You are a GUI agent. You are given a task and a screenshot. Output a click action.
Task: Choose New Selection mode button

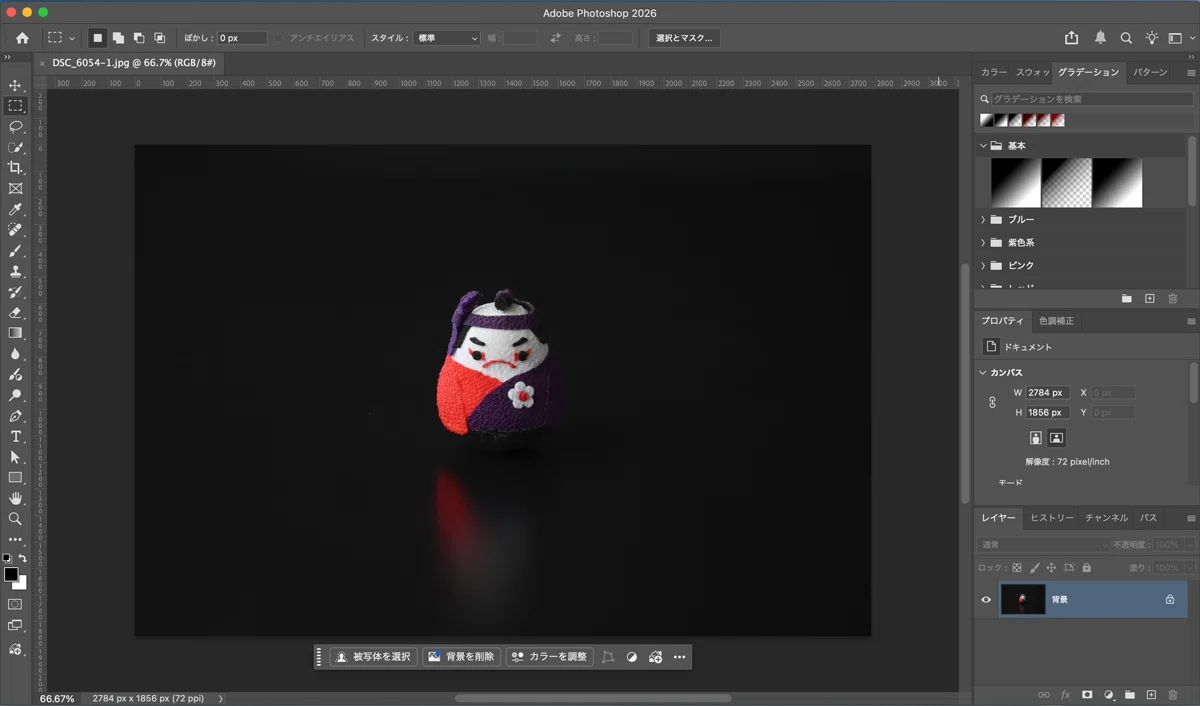tap(97, 38)
